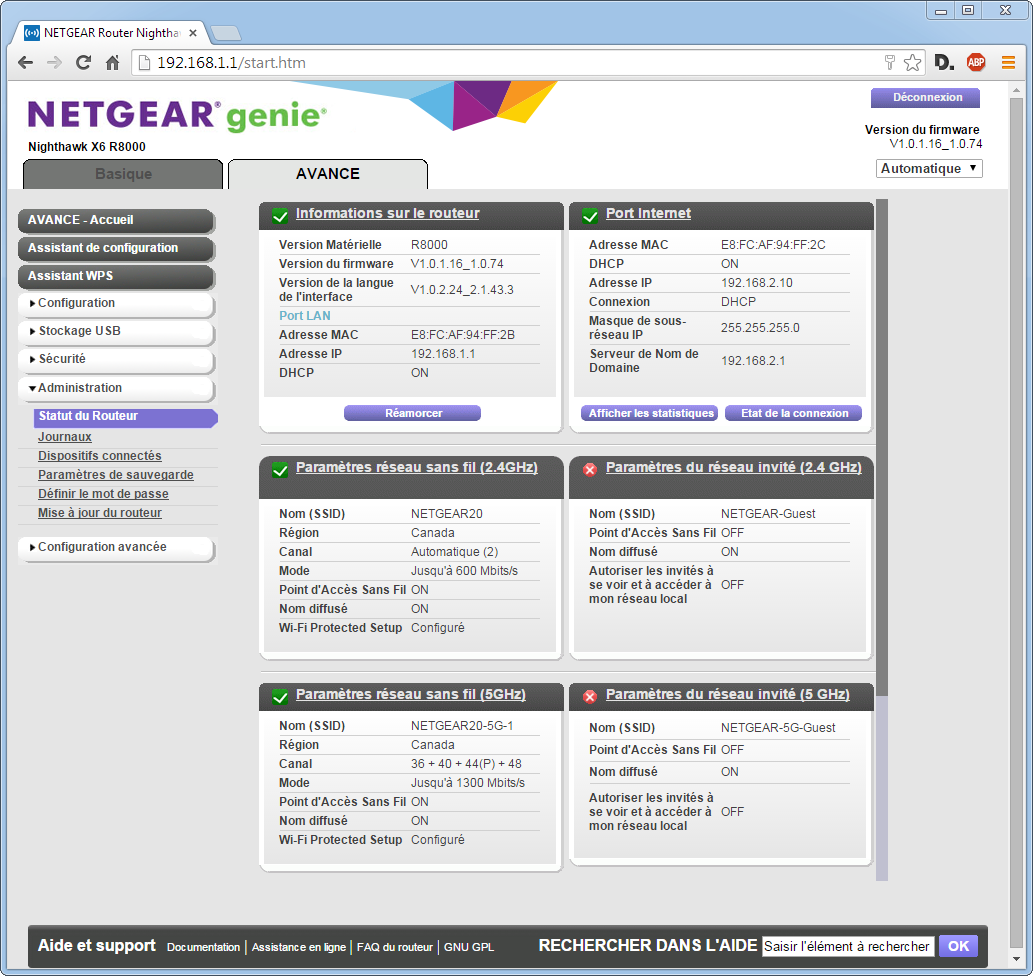Open the Dispositifs connectés link
This screenshot has height=976, width=1033.
99,456
